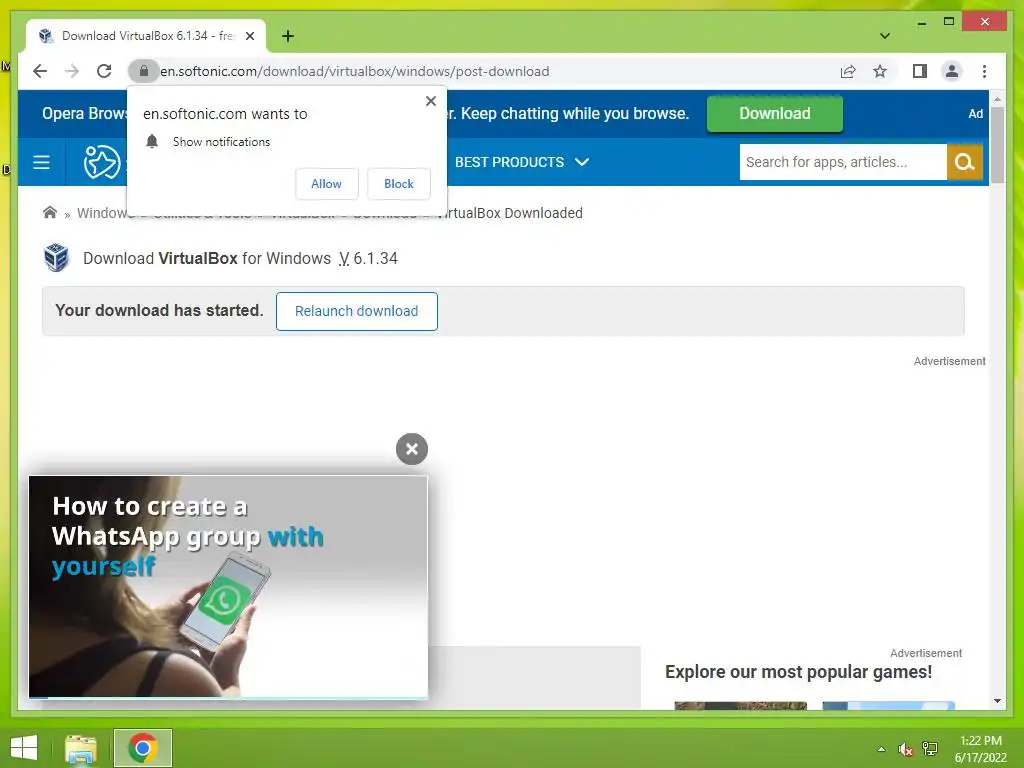
Task: Click the vertical scrollbar thumb
Action: click(997, 144)
